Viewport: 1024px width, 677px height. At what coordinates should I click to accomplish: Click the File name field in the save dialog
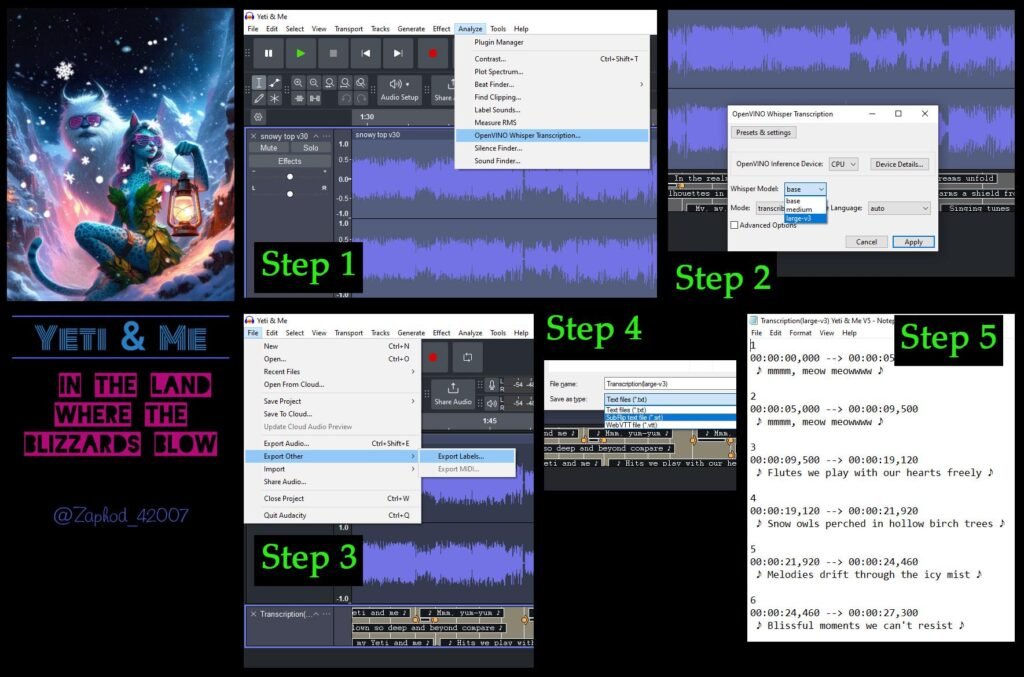pos(669,384)
